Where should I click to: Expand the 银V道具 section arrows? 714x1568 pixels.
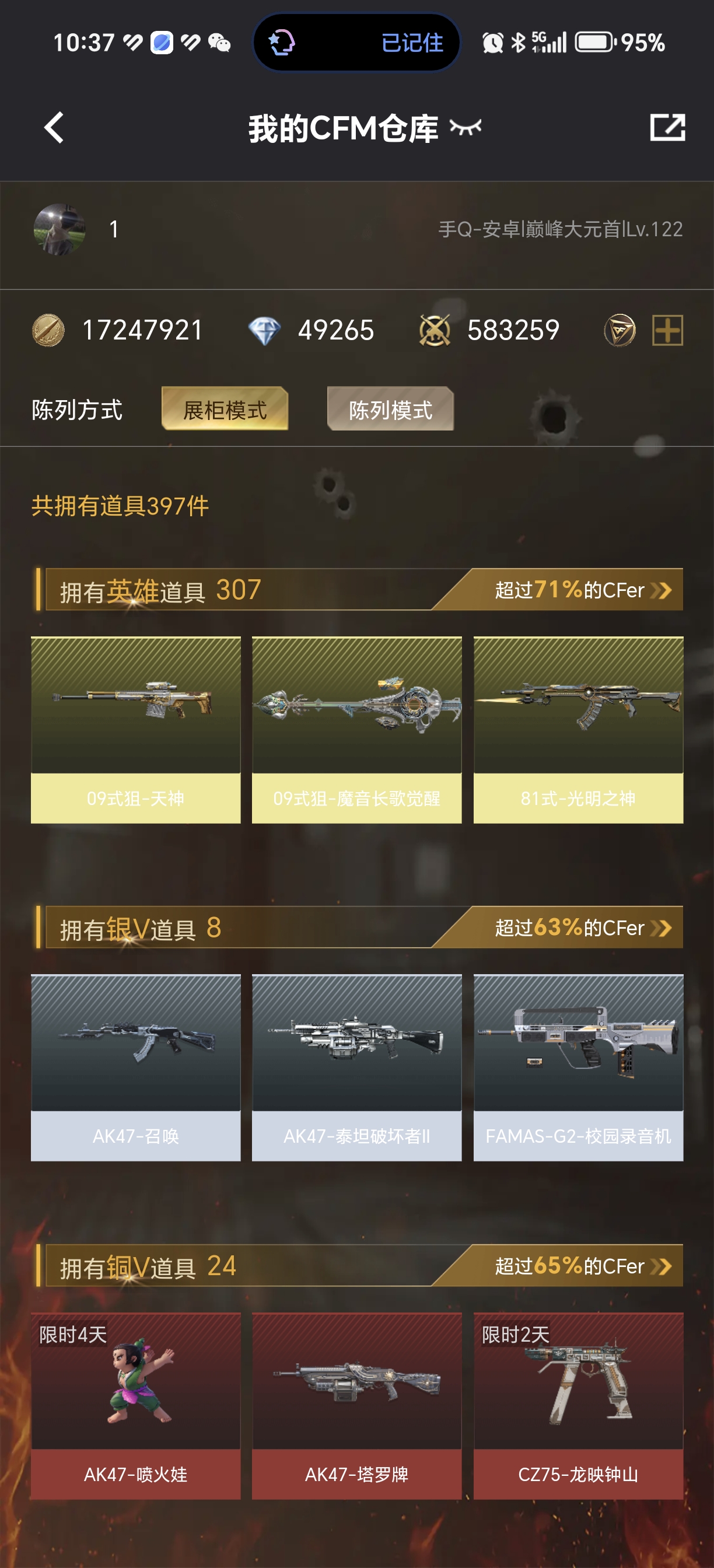tap(661, 928)
